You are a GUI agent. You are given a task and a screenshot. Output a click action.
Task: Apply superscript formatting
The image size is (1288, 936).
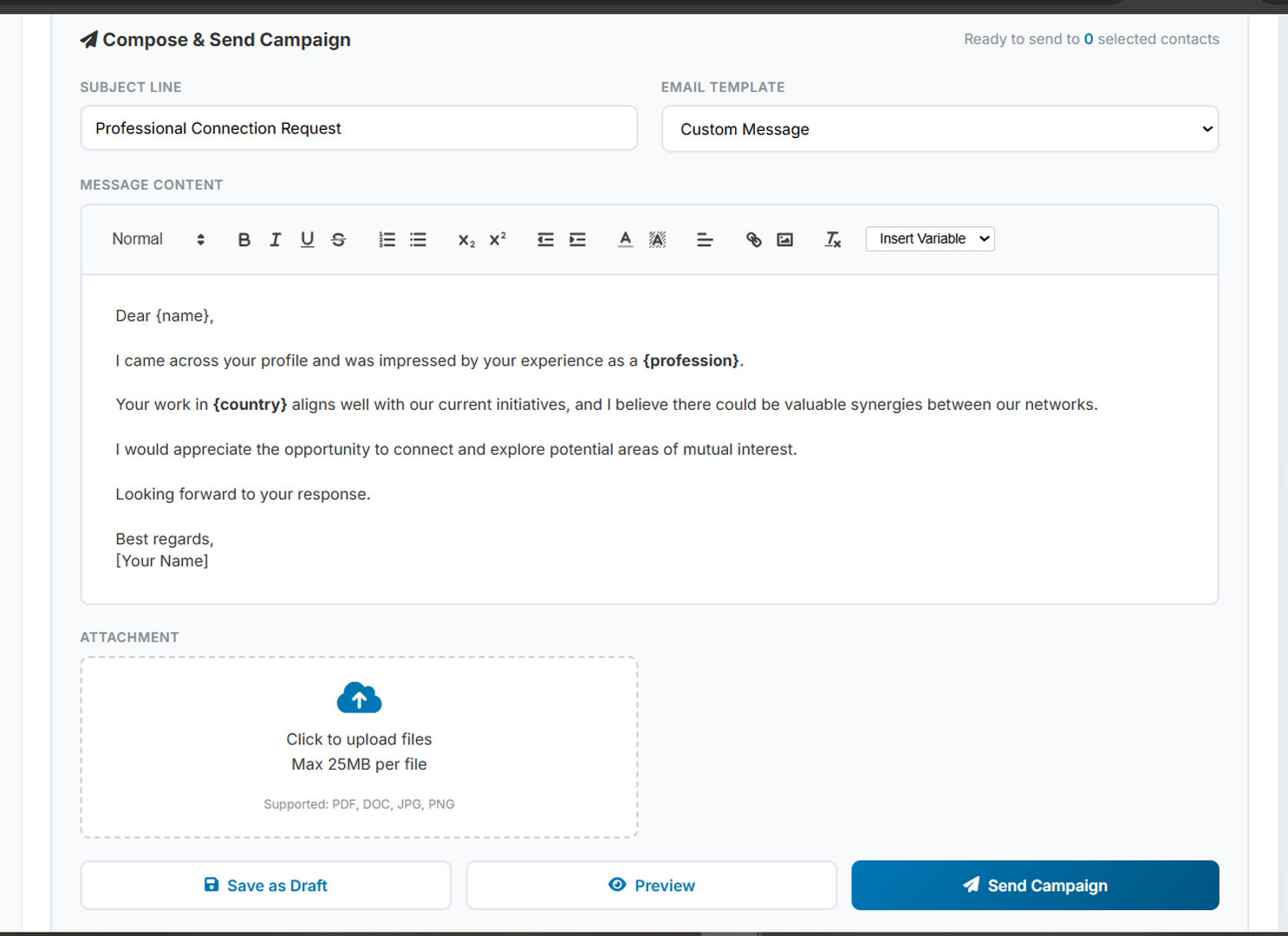[498, 240]
